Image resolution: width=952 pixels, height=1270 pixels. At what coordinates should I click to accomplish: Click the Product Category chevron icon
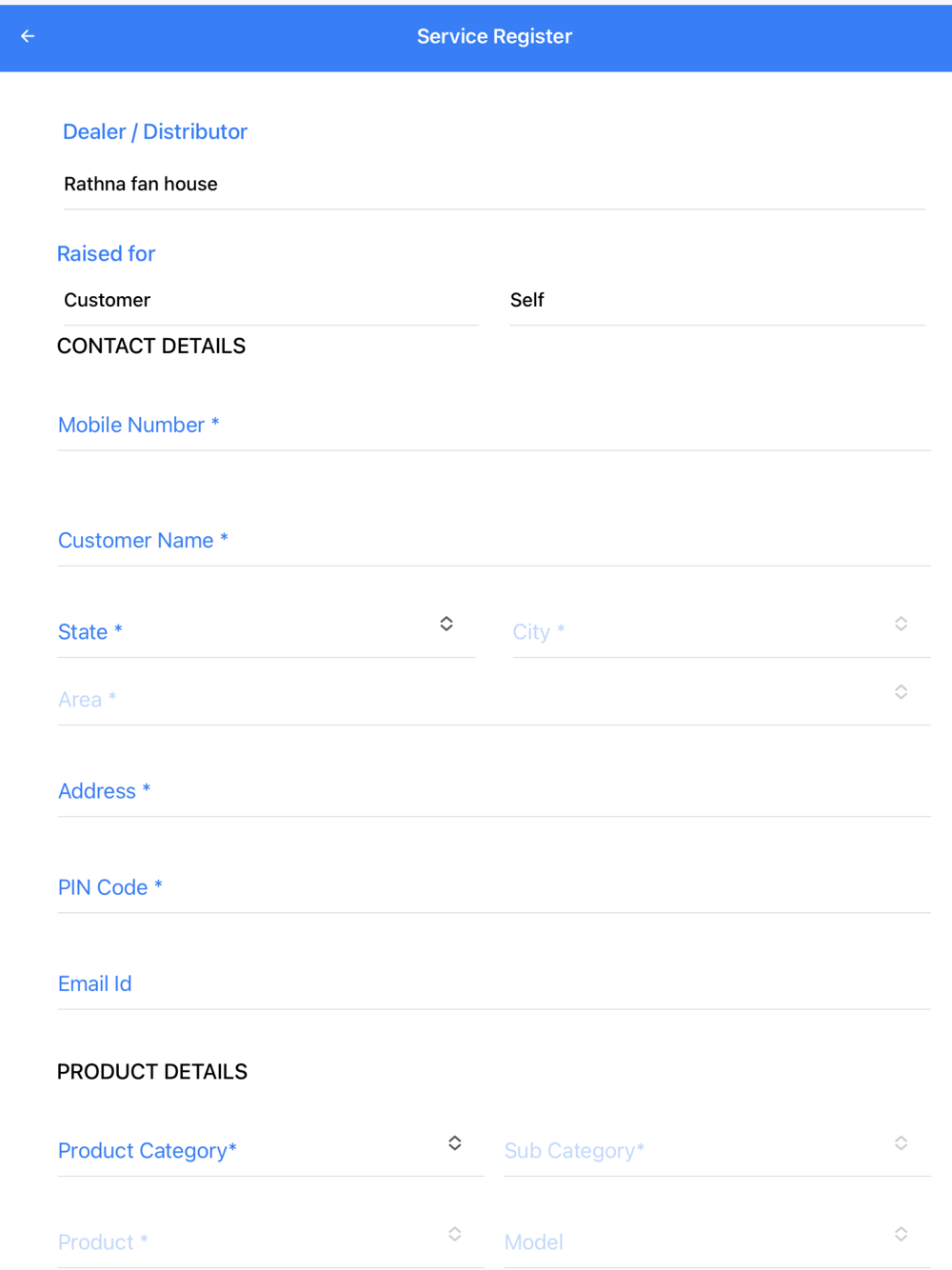(455, 1143)
